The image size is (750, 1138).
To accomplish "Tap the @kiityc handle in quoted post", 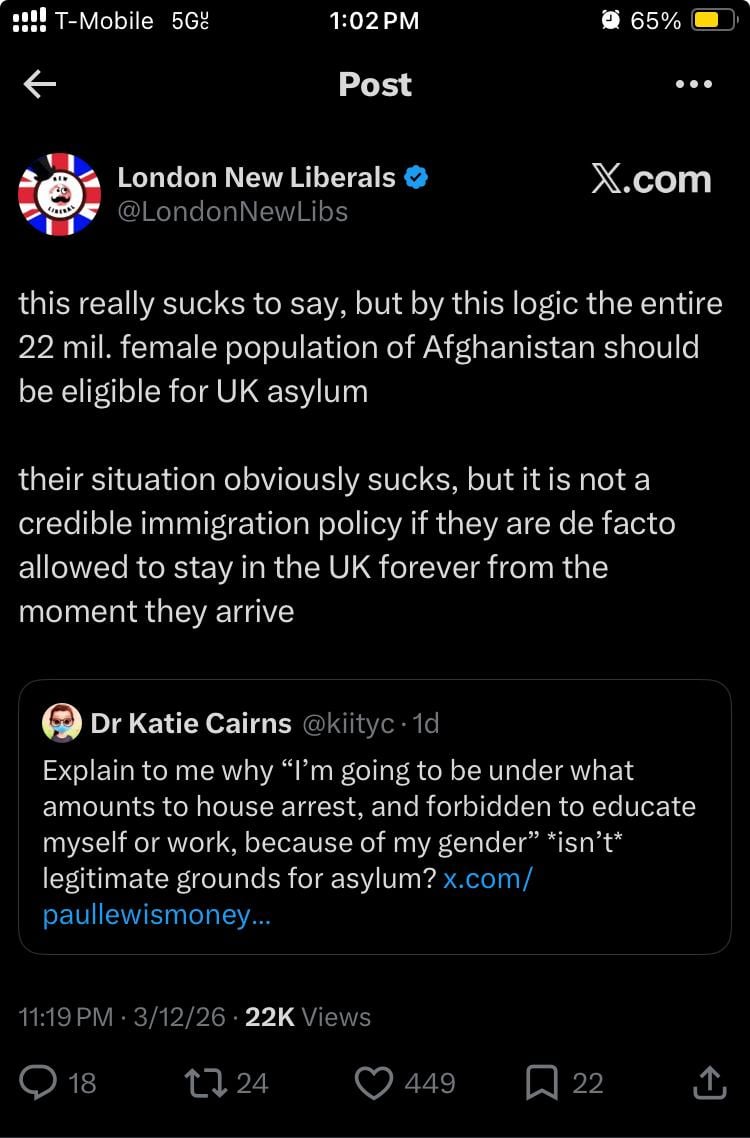I will 347,723.
